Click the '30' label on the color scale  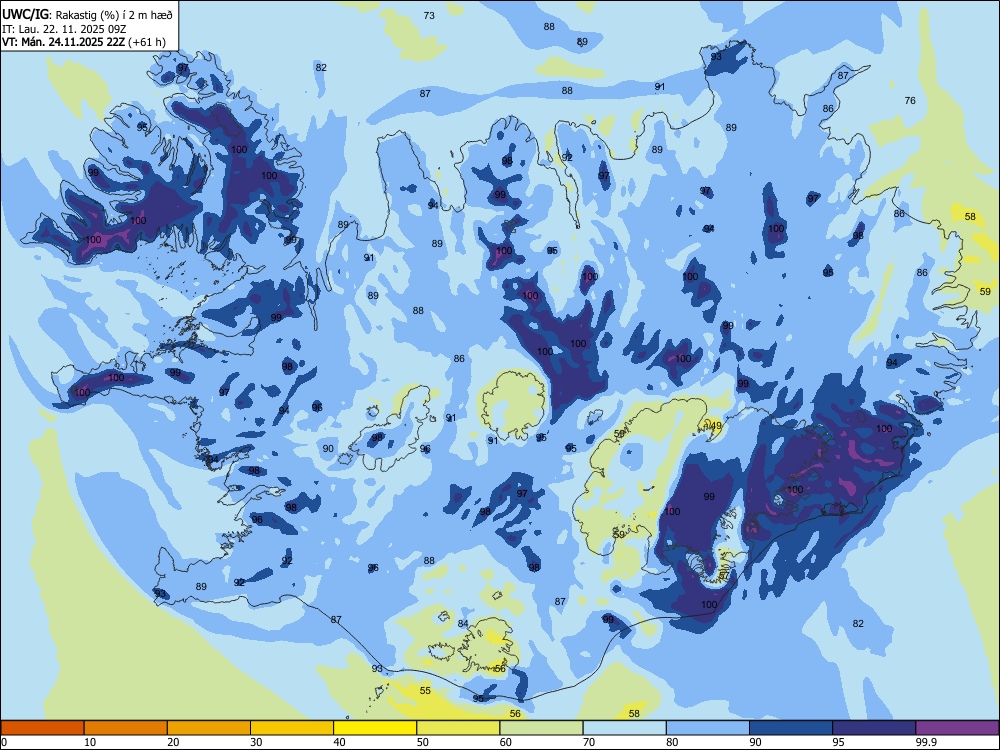pyautogui.click(x=256, y=742)
